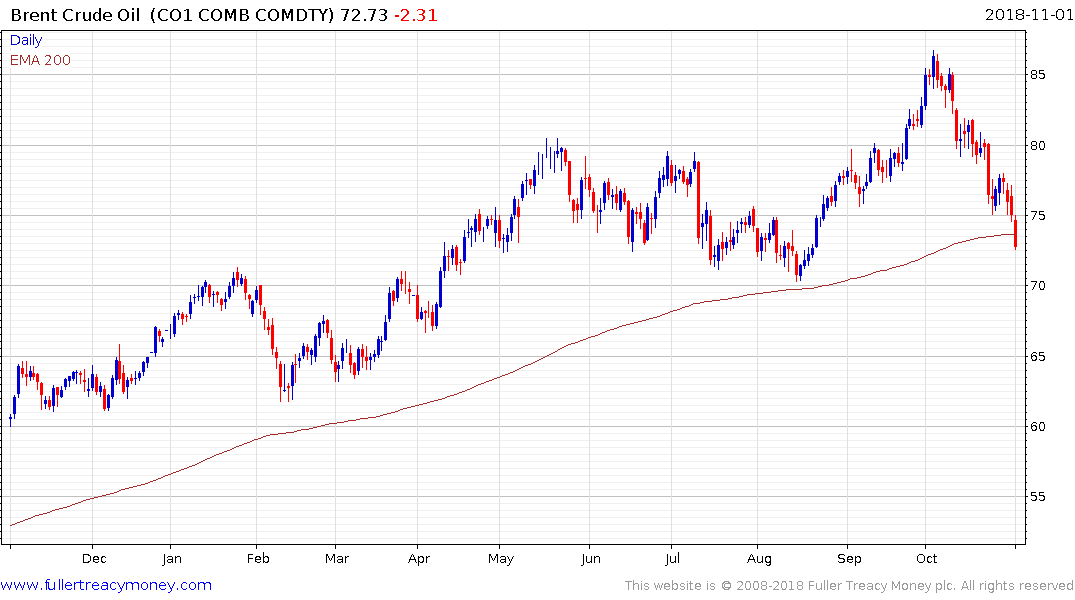Click the Oct month axis label
The image size is (1075, 600).
[926, 558]
